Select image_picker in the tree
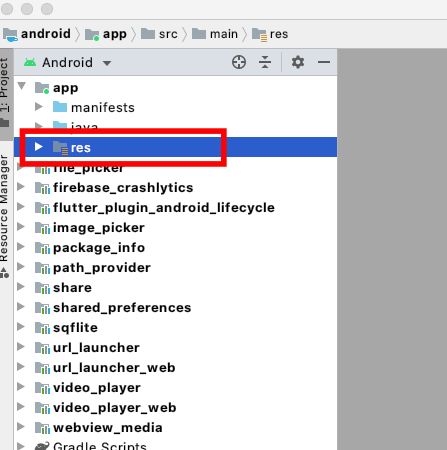 point(99,228)
